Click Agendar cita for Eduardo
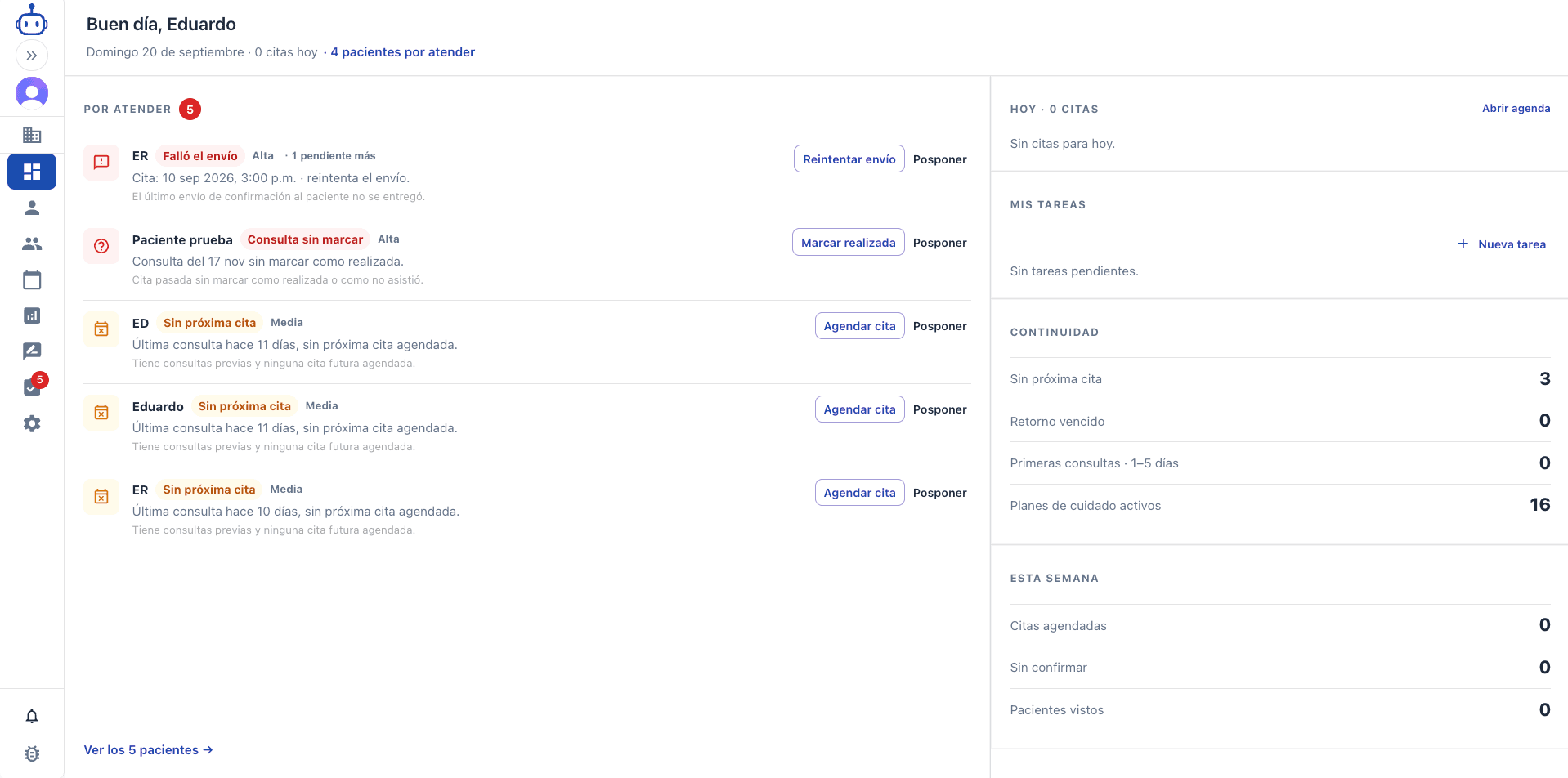 (859, 409)
